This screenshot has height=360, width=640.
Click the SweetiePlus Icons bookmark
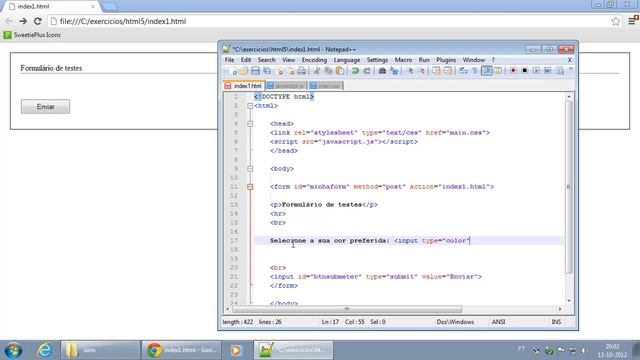32,35
